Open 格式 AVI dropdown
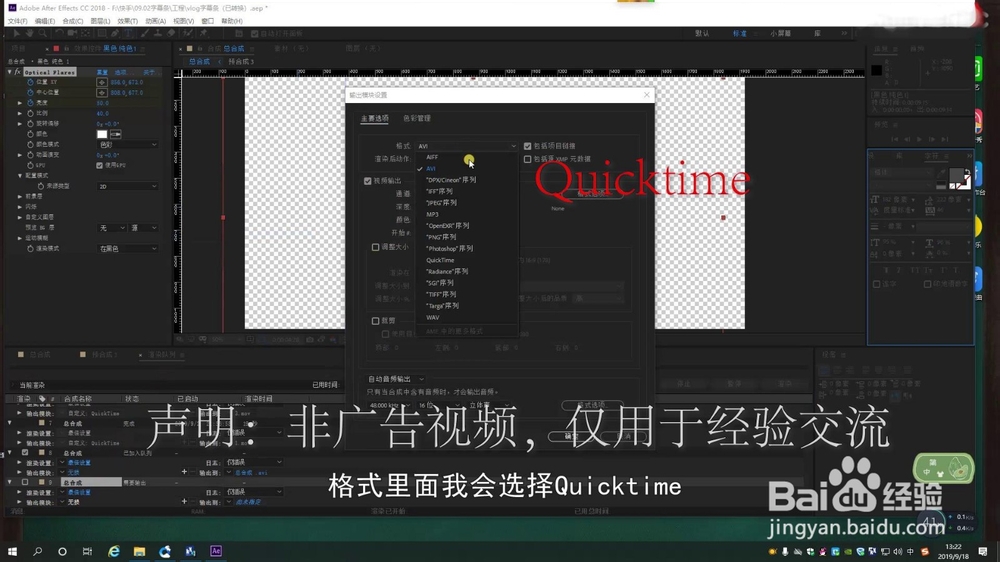 pos(467,146)
